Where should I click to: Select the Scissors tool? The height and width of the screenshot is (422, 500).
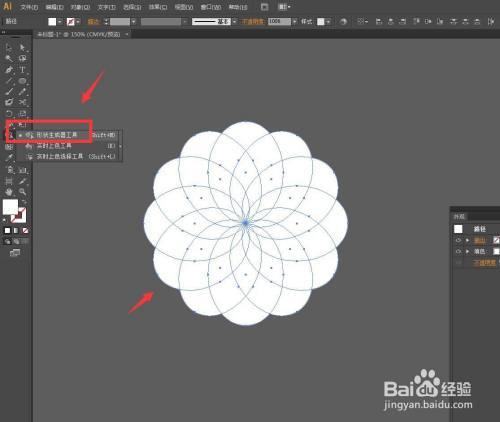click(x=22, y=102)
